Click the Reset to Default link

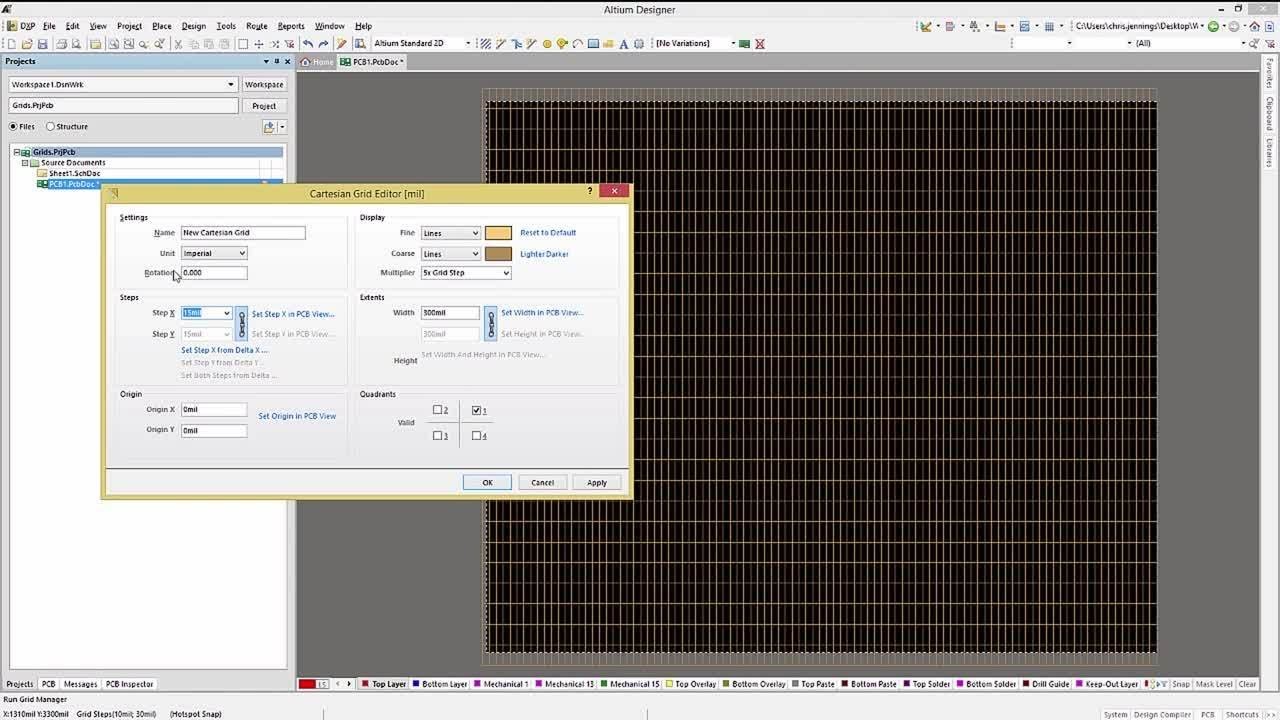[x=548, y=233]
